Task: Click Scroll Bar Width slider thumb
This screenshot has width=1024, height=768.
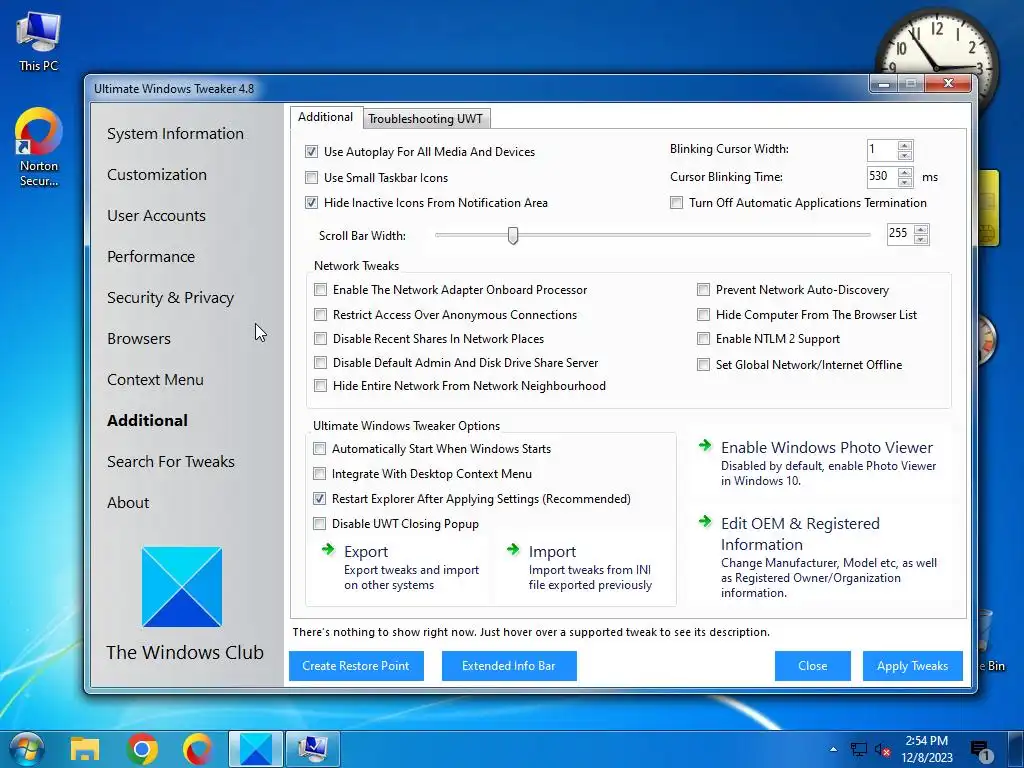Action: click(513, 235)
